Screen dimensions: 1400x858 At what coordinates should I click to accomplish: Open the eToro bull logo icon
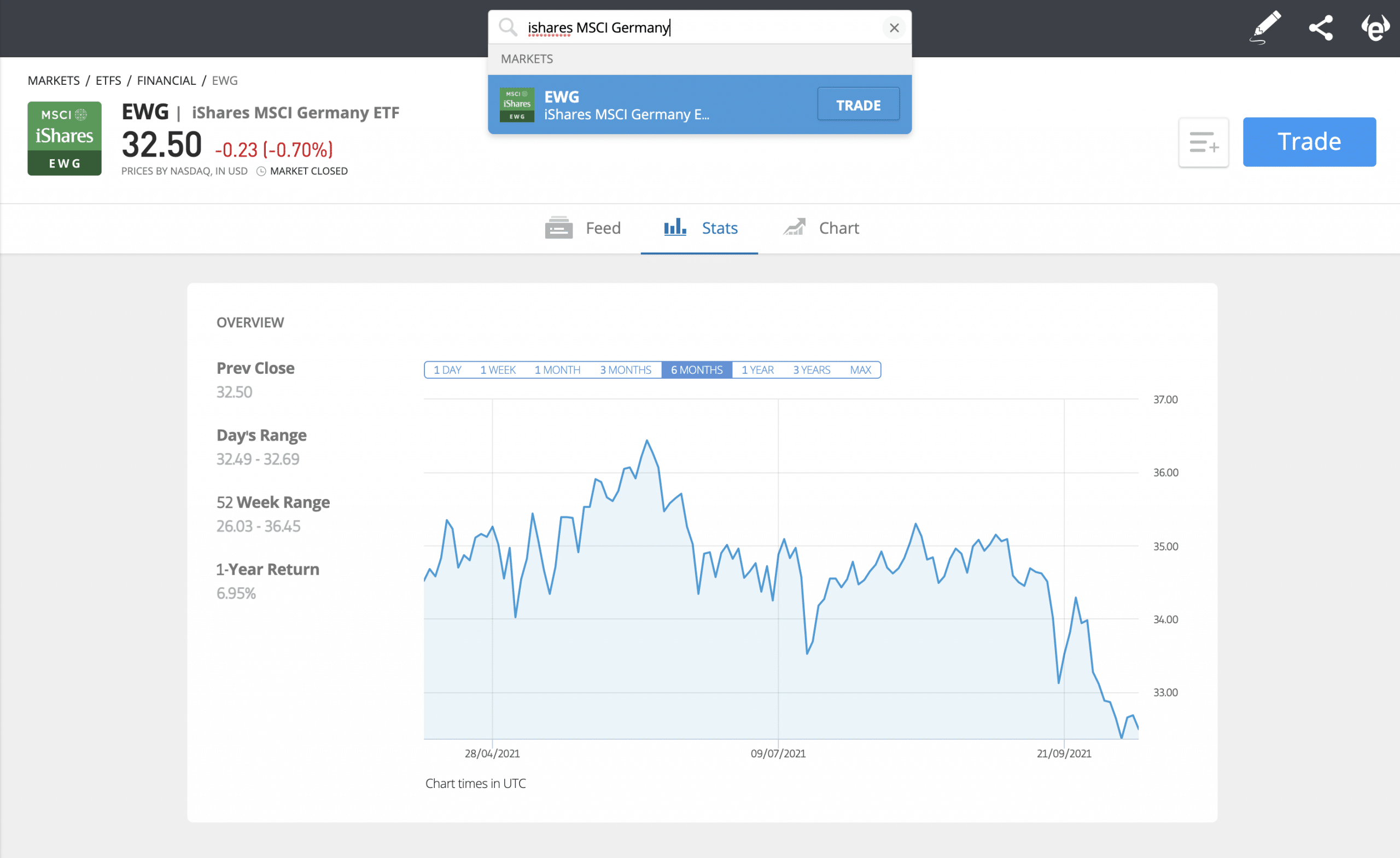(x=1375, y=28)
